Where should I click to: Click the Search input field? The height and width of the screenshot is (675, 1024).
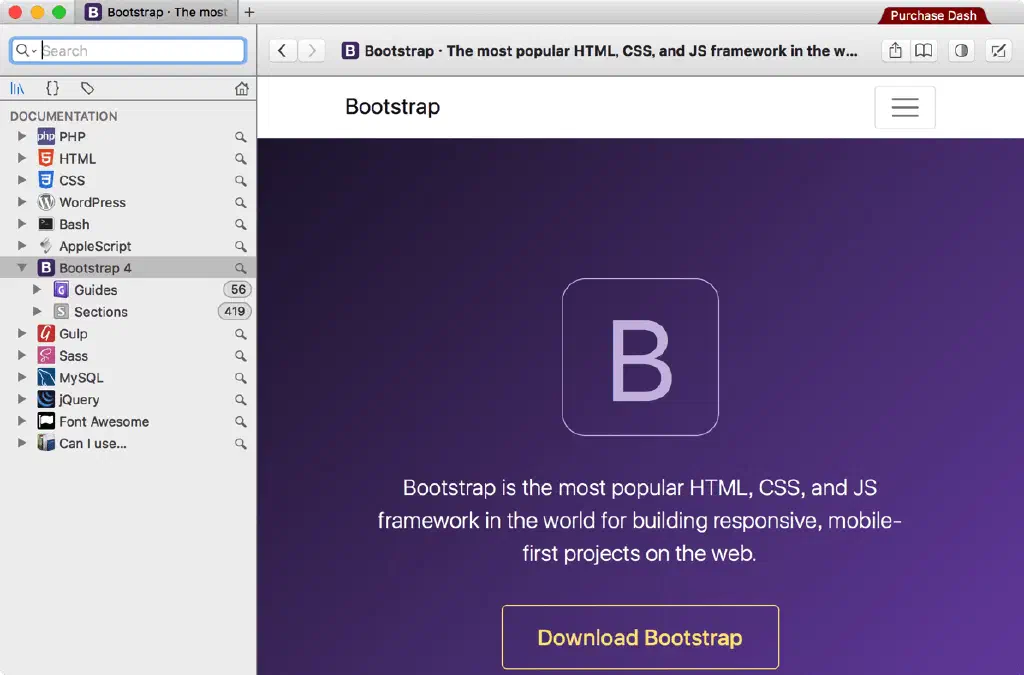click(140, 51)
